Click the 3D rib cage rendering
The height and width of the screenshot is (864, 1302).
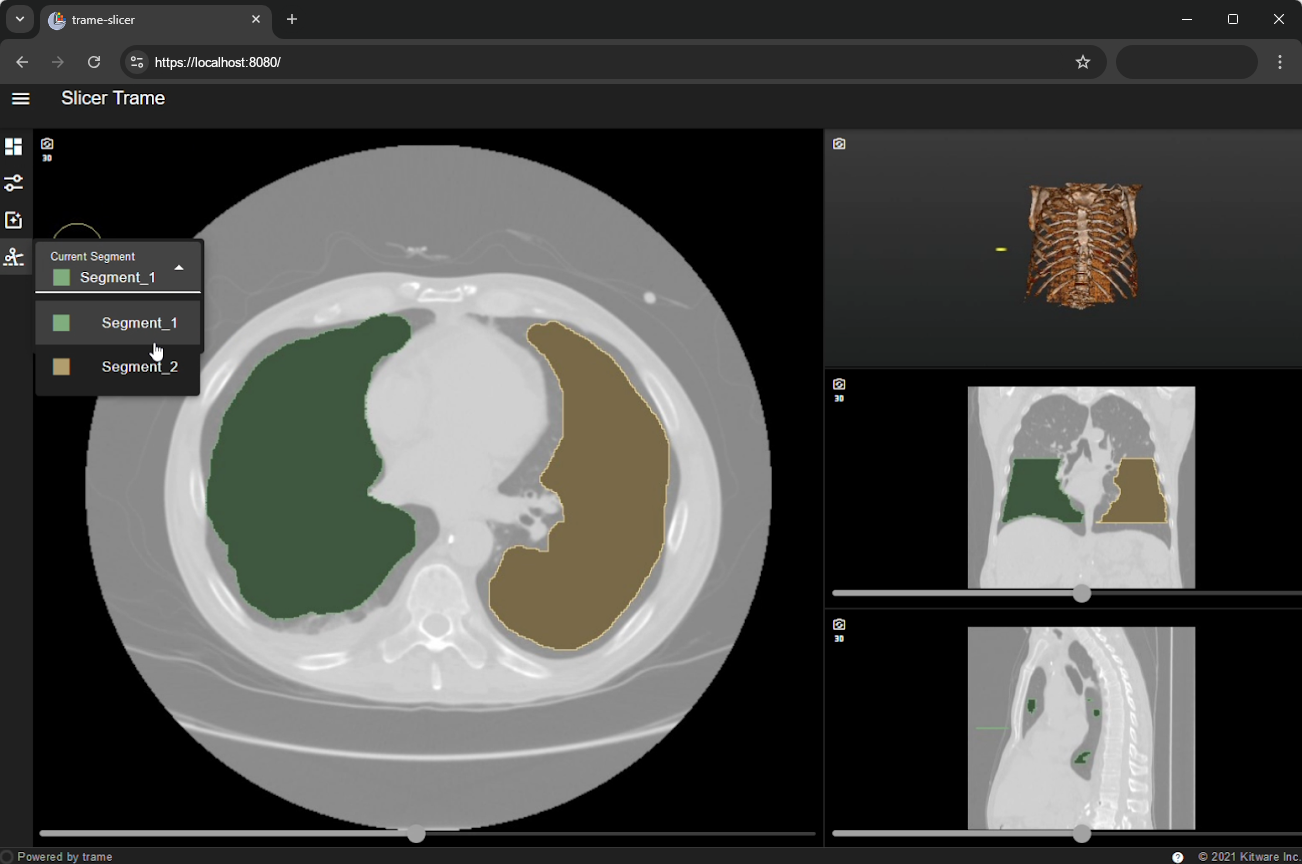1083,245
